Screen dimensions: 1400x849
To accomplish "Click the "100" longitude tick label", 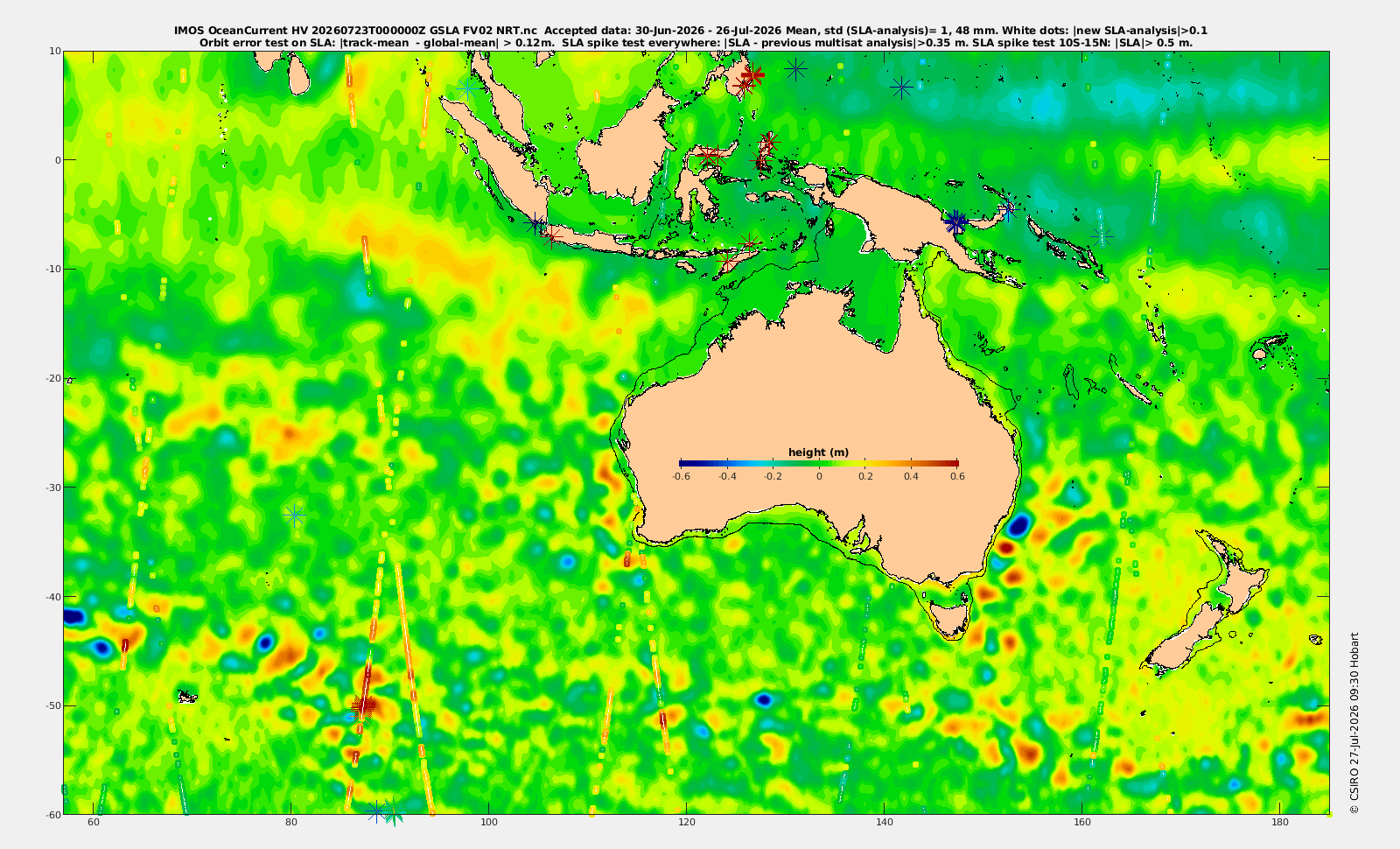I will (489, 823).
